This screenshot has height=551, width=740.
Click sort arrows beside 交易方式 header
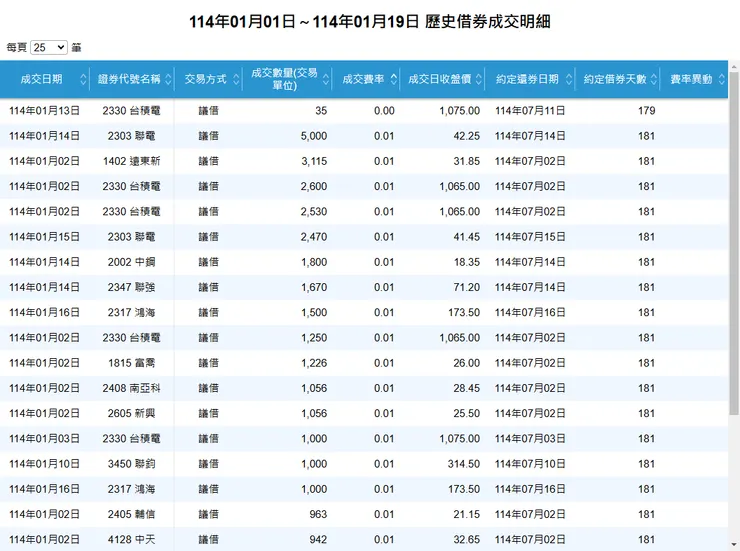click(236, 79)
